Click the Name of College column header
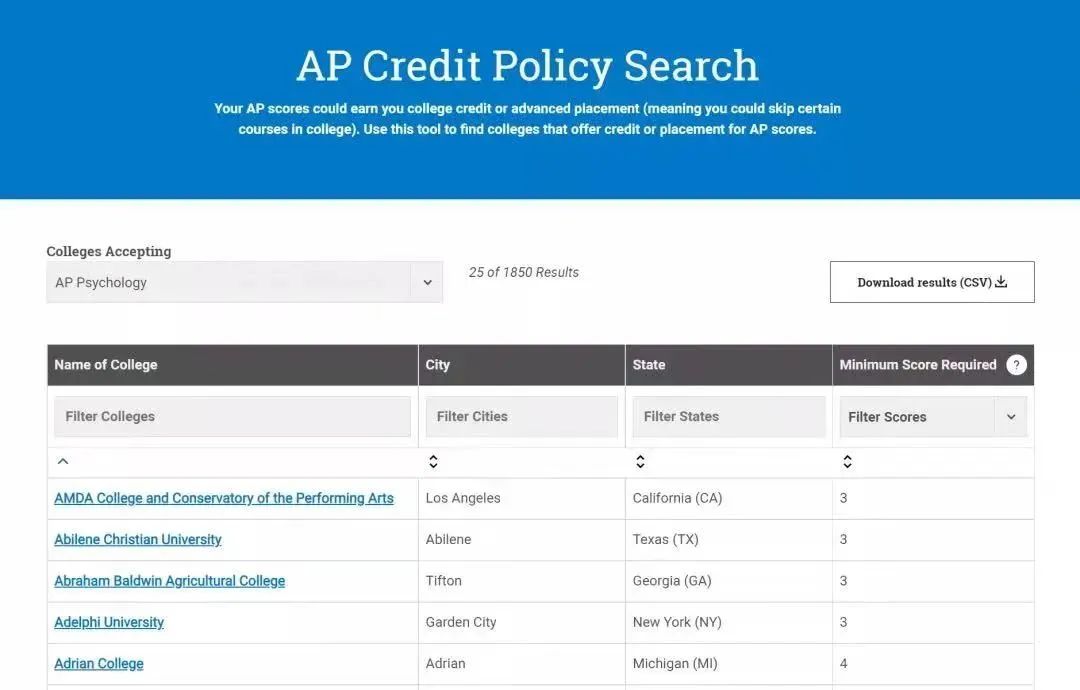This screenshot has width=1080, height=690. click(x=106, y=365)
